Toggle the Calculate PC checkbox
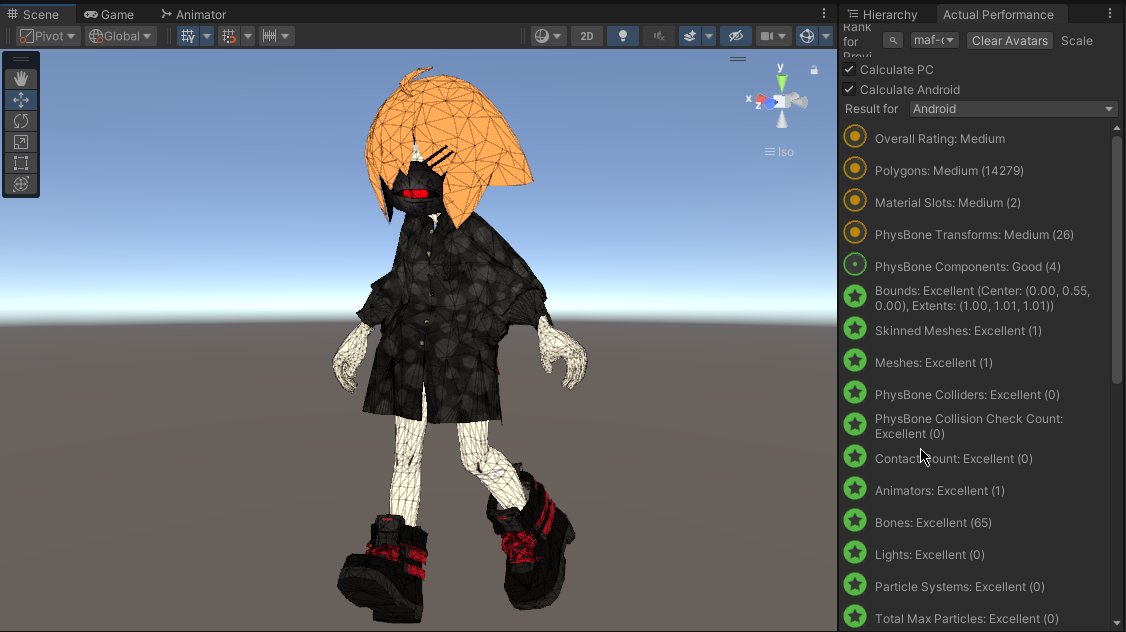1126x632 pixels. click(850, 70)
